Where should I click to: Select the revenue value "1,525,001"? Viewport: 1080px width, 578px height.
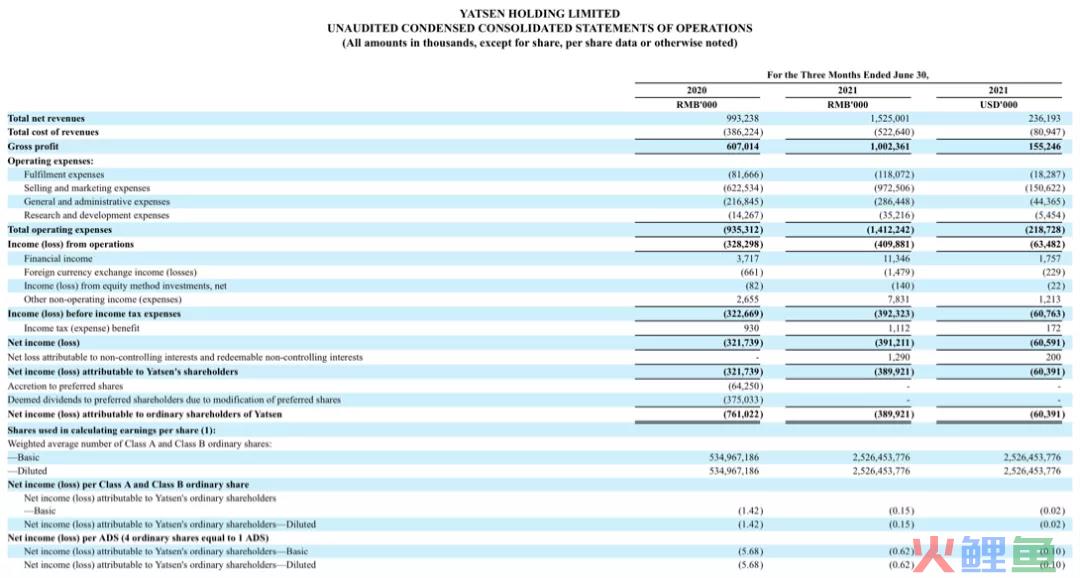[x=890, y=118]
